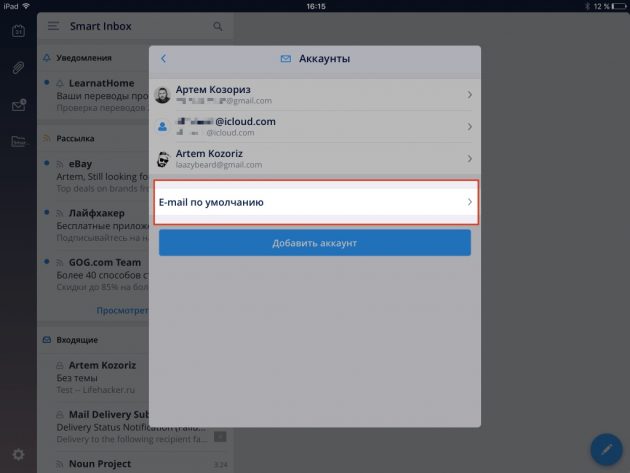The width and height of the screenshot is (630, 473).
Task: Tap the Wi-Fi icon in the status bar
Action: point(27,6)
